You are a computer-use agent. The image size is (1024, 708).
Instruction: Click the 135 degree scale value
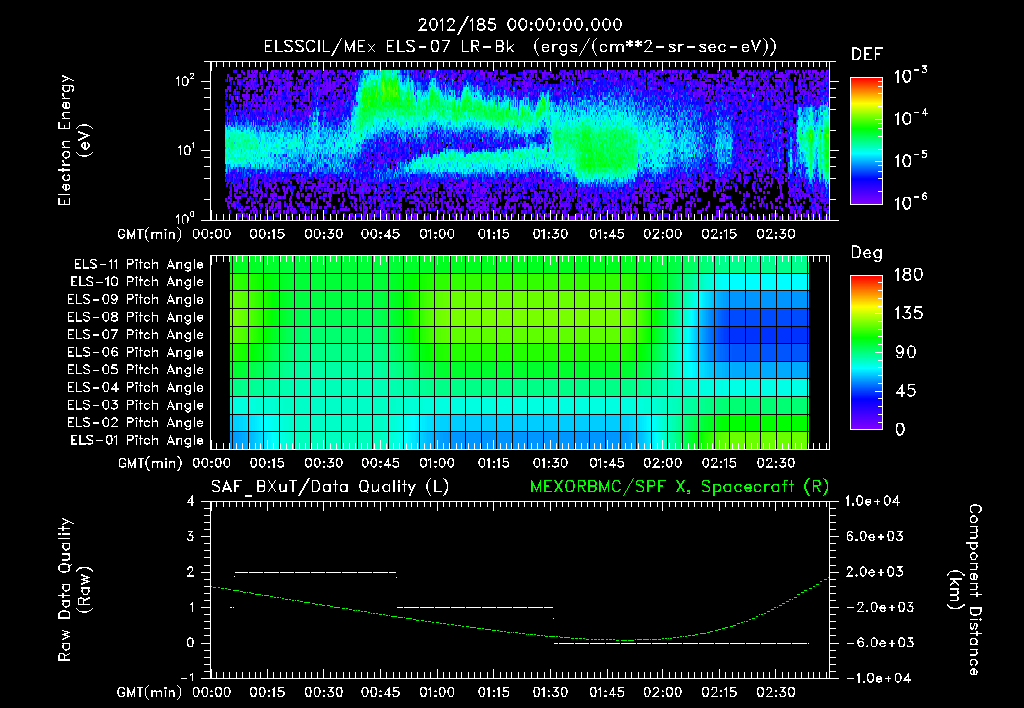click(x=908, y=313)
